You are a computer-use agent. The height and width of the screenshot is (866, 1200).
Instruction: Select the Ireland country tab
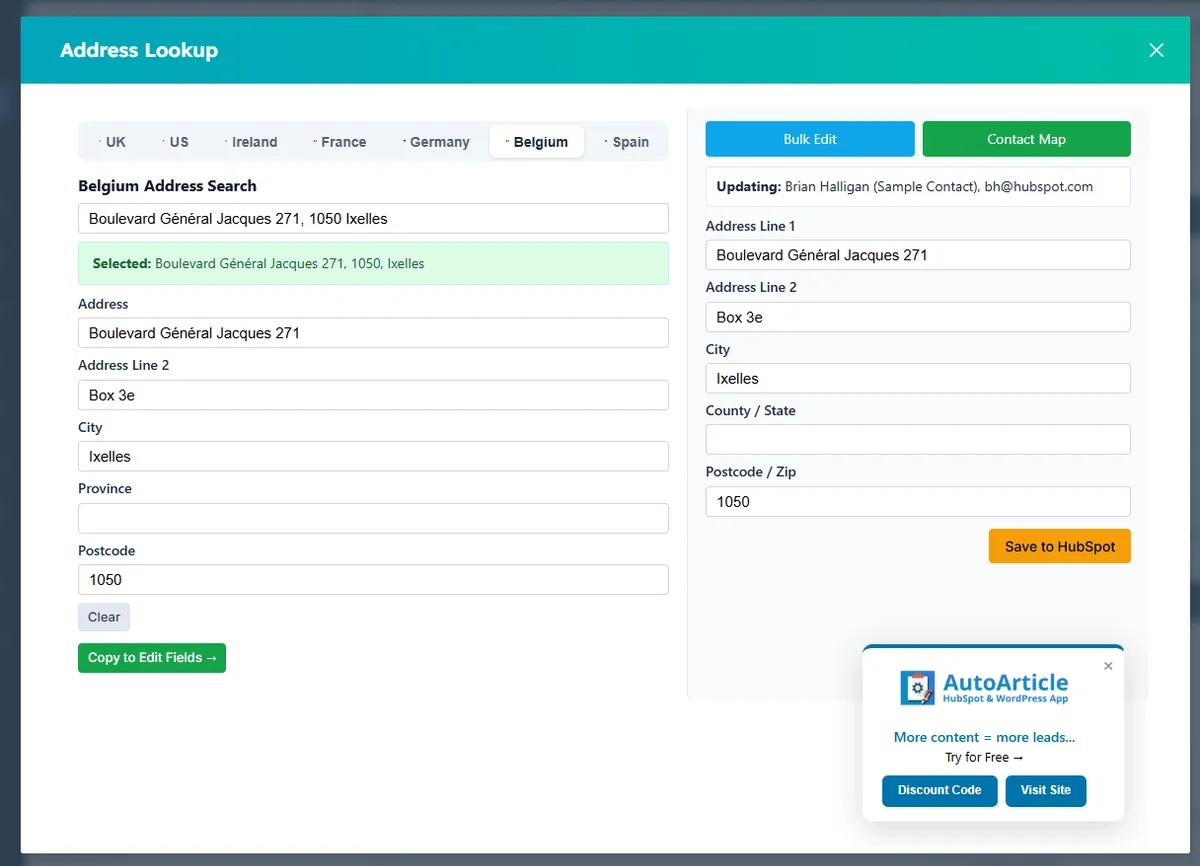250,142
